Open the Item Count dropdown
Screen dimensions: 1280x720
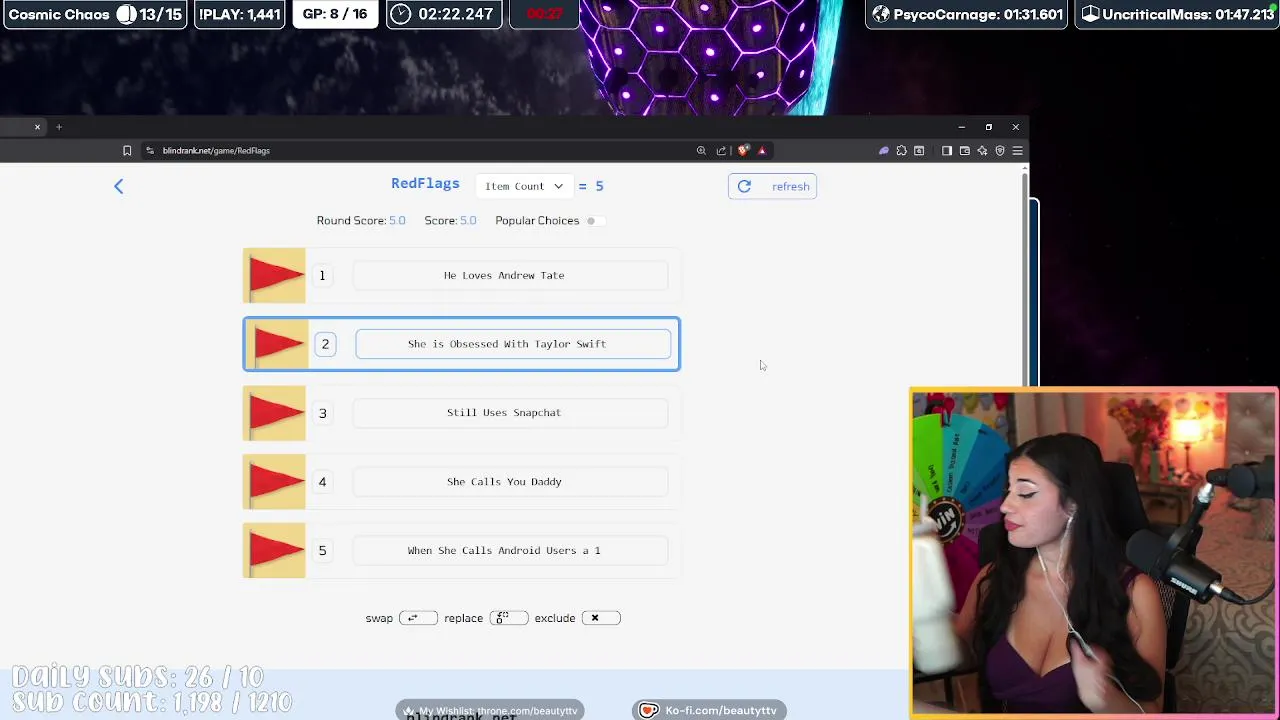(x=523, y=186)
